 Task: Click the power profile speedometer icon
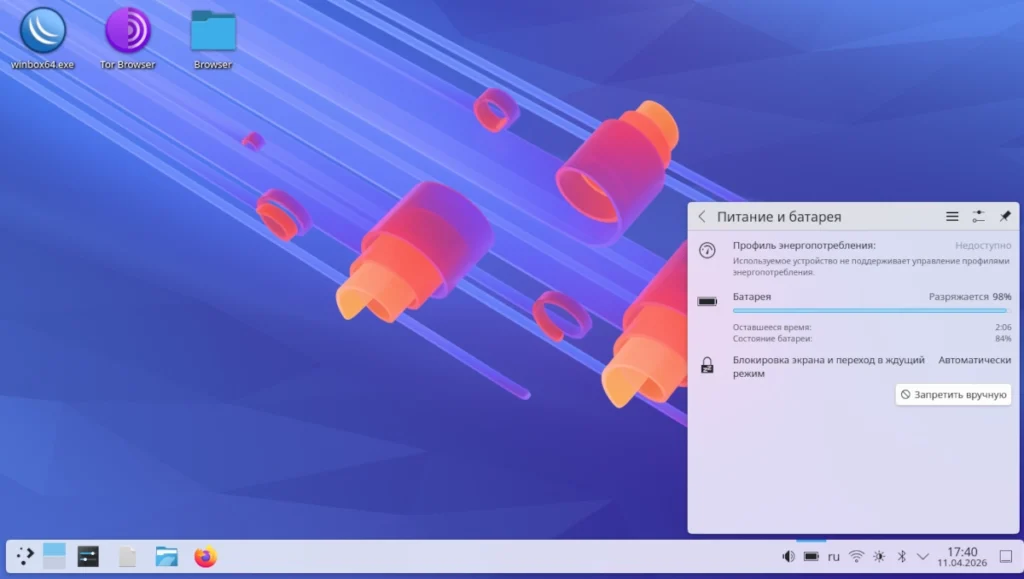707,250
